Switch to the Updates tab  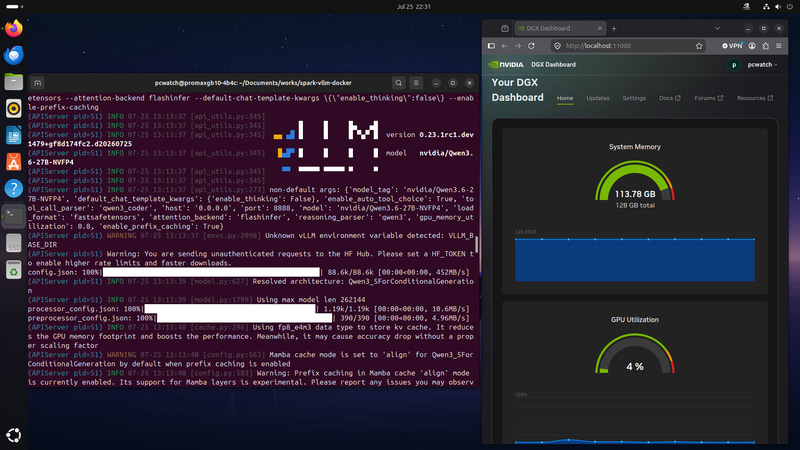[x=597, y=98]
